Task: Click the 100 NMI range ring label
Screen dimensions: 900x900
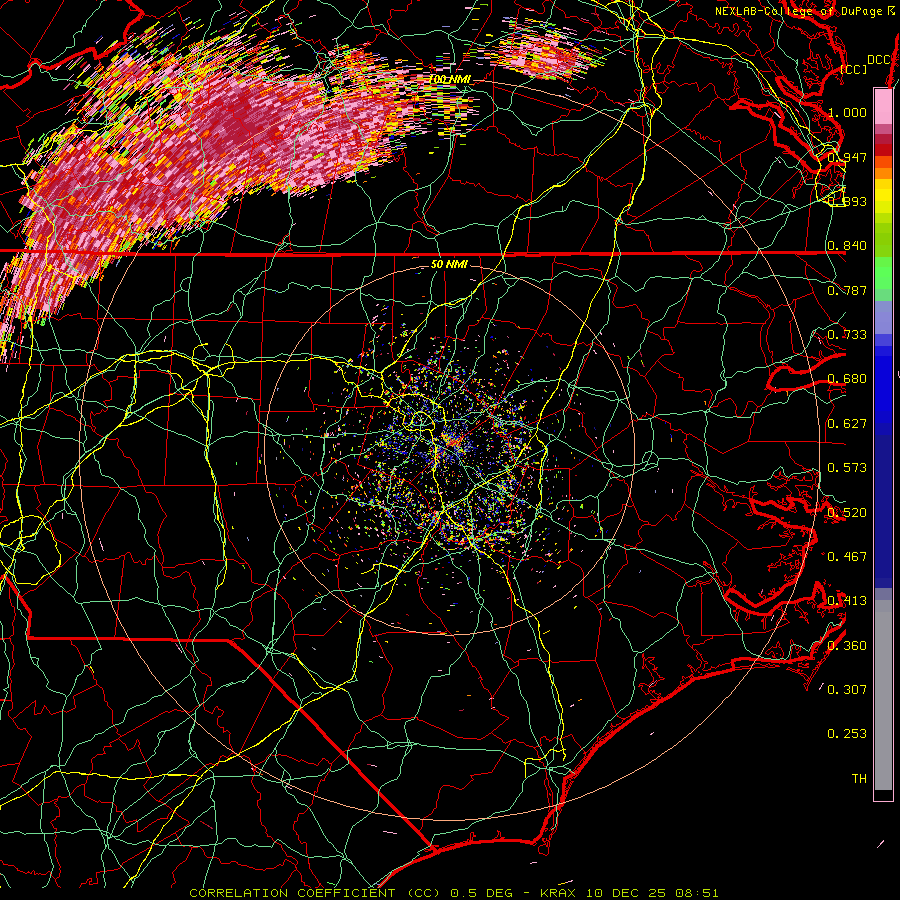Action: pos(449,79)
